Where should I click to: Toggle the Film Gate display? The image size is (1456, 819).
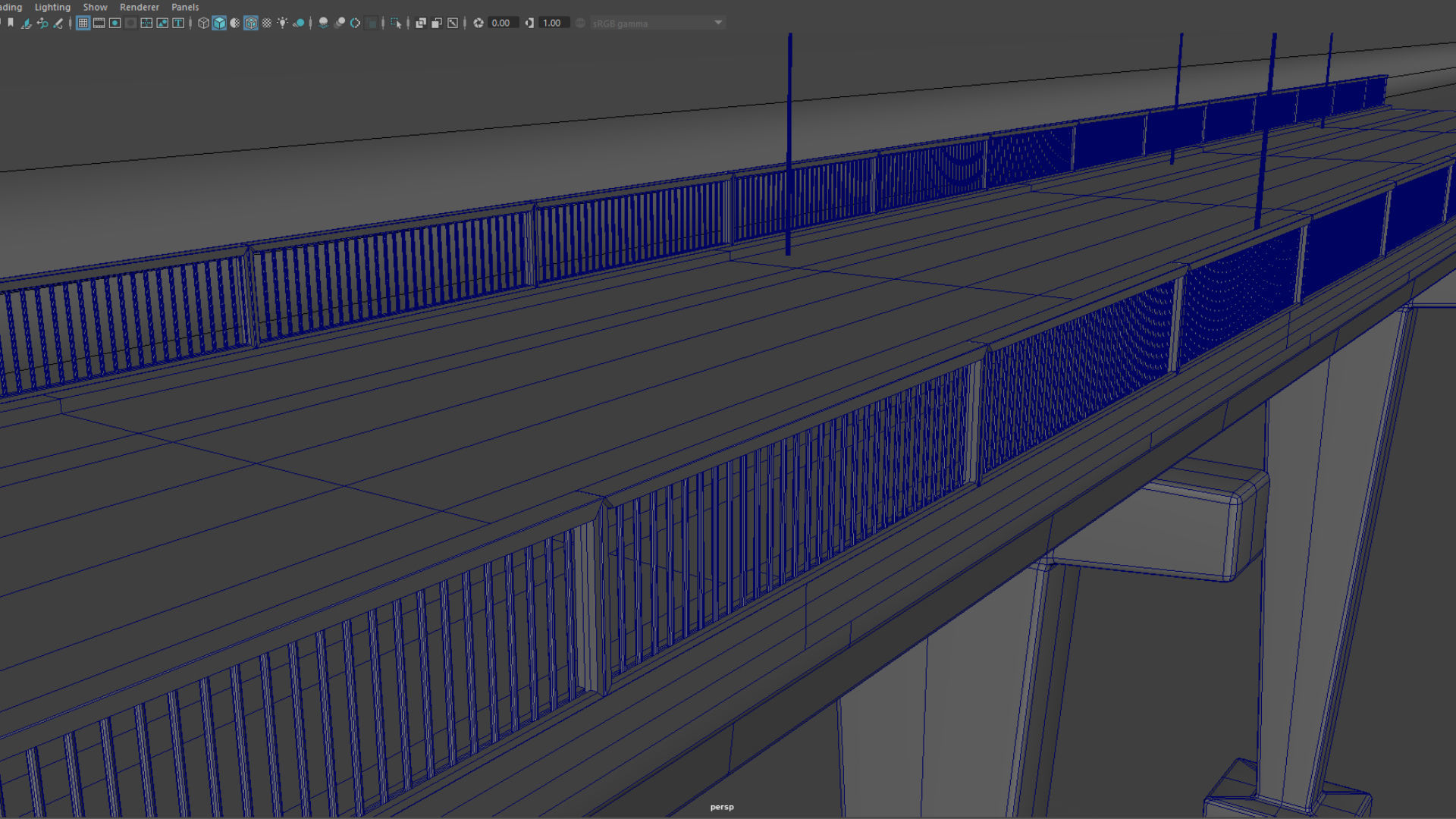(99, 23)
